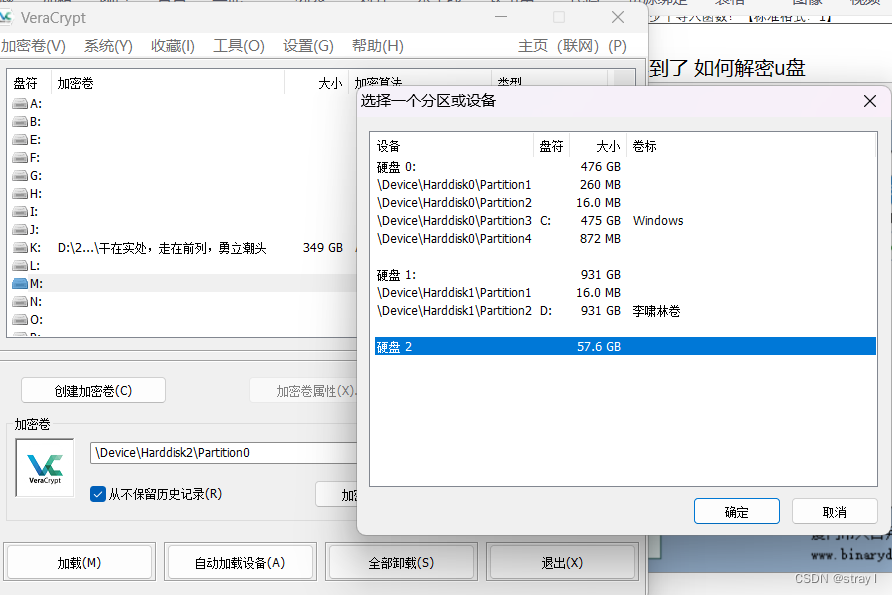Click the 加密卷属性(X) button
This screenshot has width=892, height=595.
[x=303, y=391]
